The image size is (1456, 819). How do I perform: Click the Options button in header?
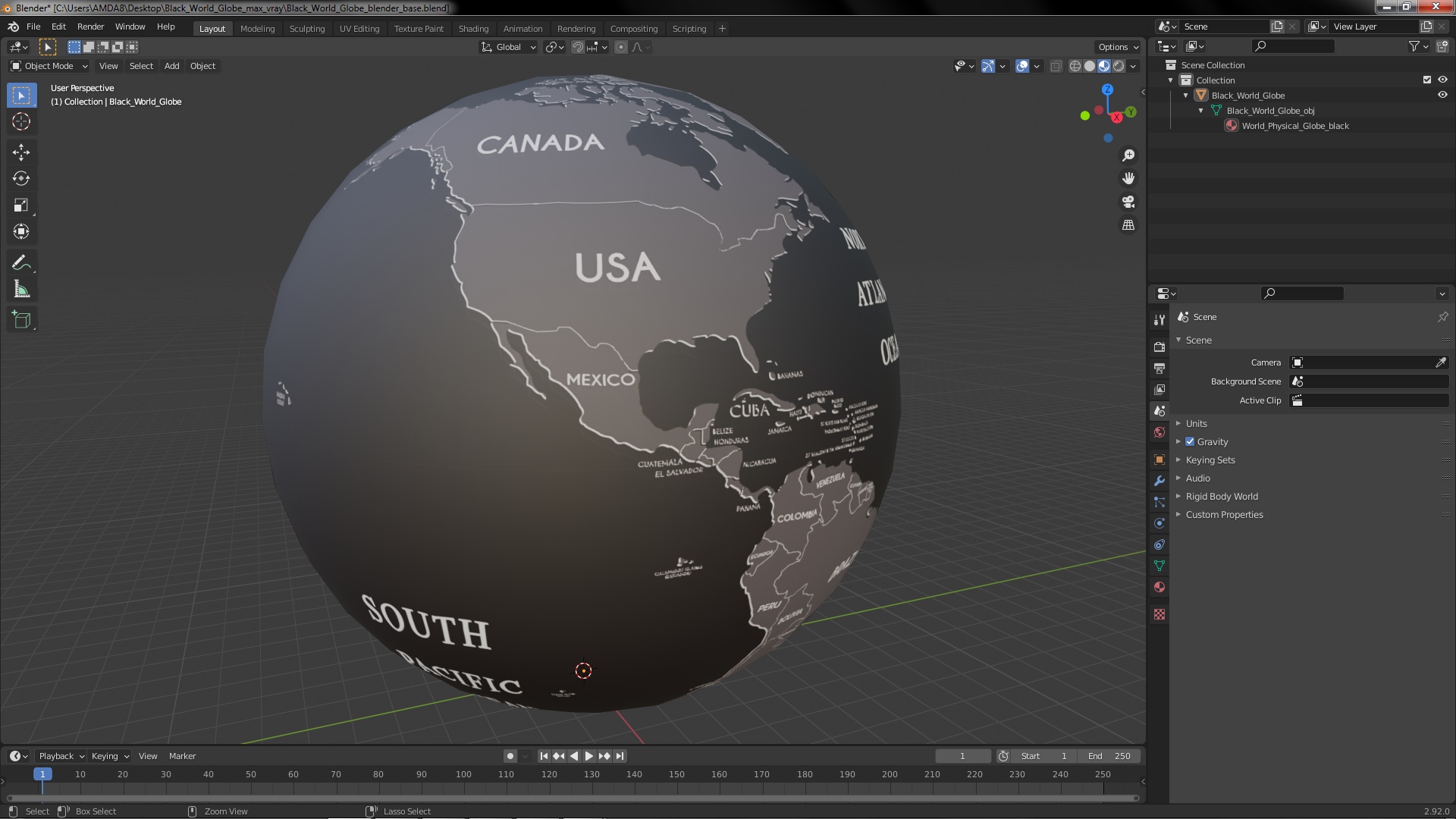pos(1118,47)
